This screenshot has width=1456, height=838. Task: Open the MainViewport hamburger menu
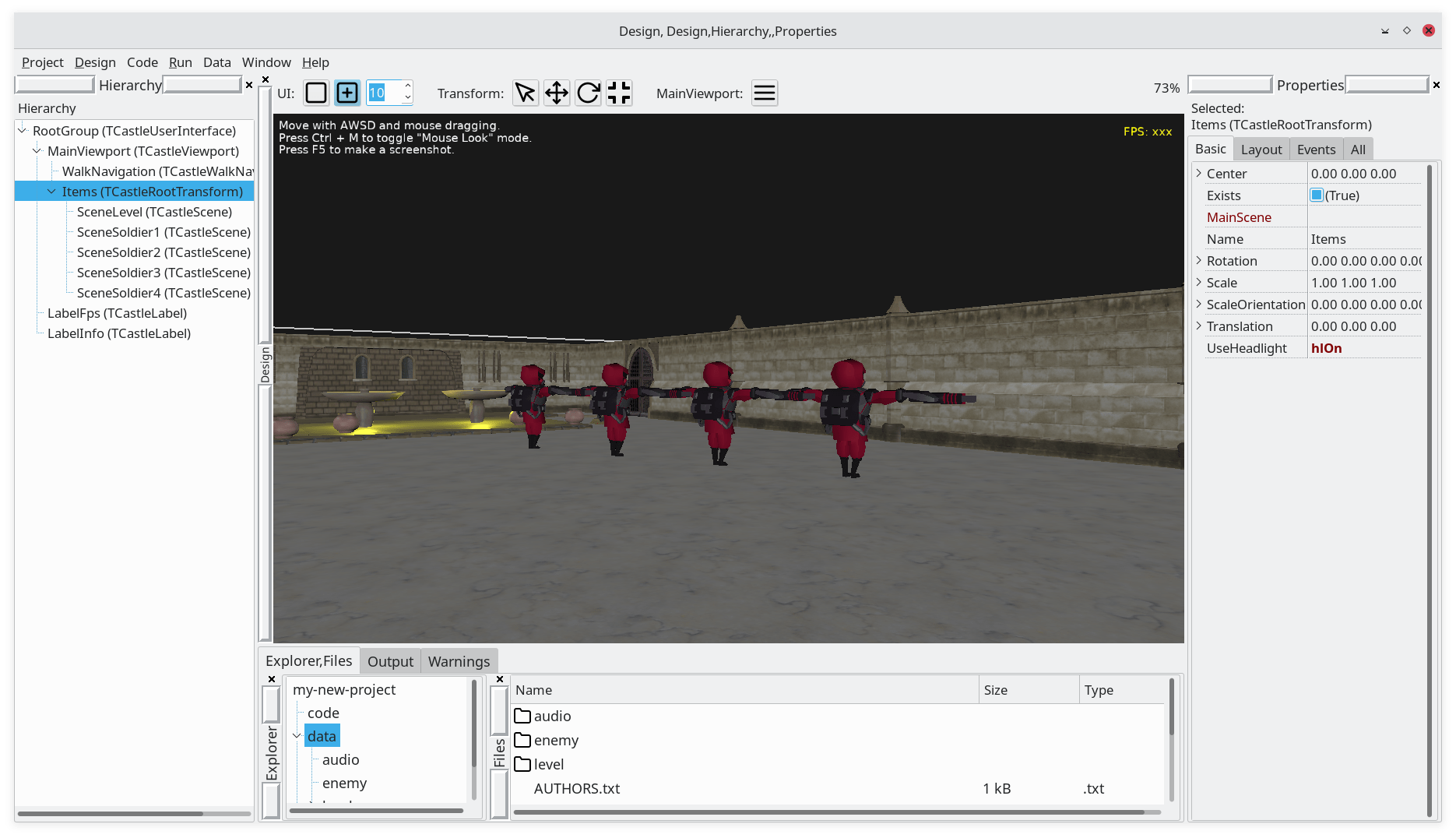(x=765, y=93)
